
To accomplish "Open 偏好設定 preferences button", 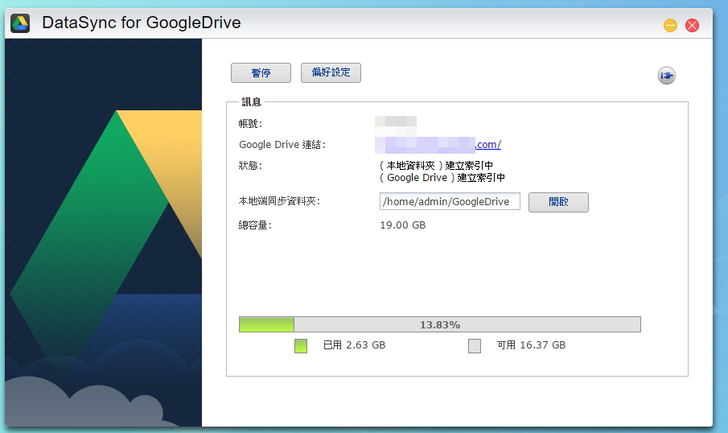I will [331, 73].
